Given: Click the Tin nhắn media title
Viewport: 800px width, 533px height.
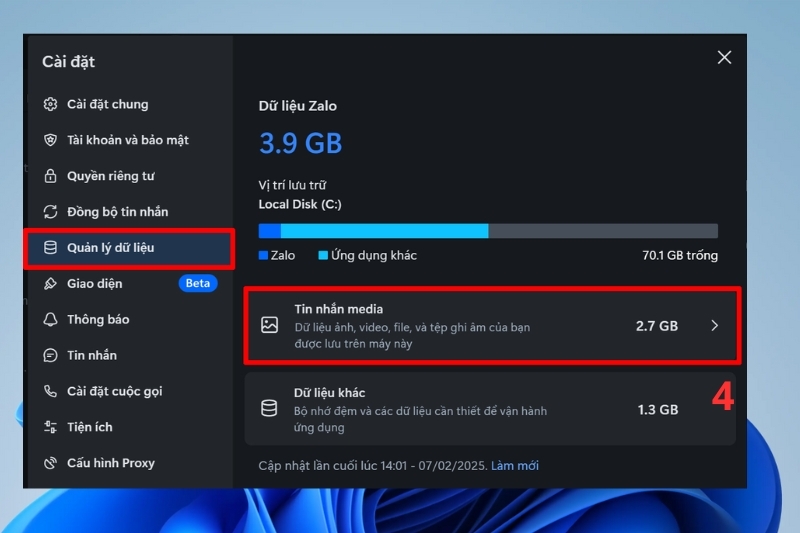Looking at the screenshot, I should [x=338, y=309].
